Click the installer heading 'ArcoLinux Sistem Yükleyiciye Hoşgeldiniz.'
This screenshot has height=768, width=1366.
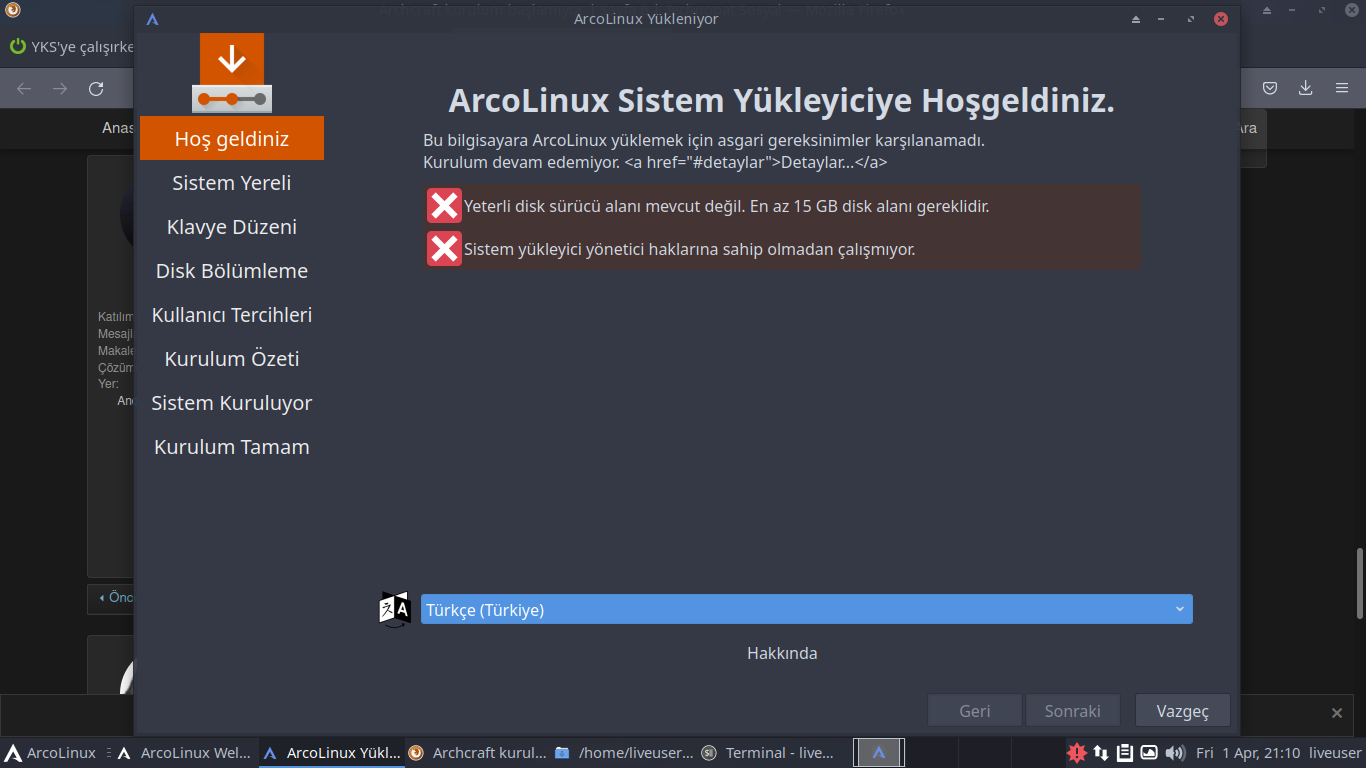[781, 101]
